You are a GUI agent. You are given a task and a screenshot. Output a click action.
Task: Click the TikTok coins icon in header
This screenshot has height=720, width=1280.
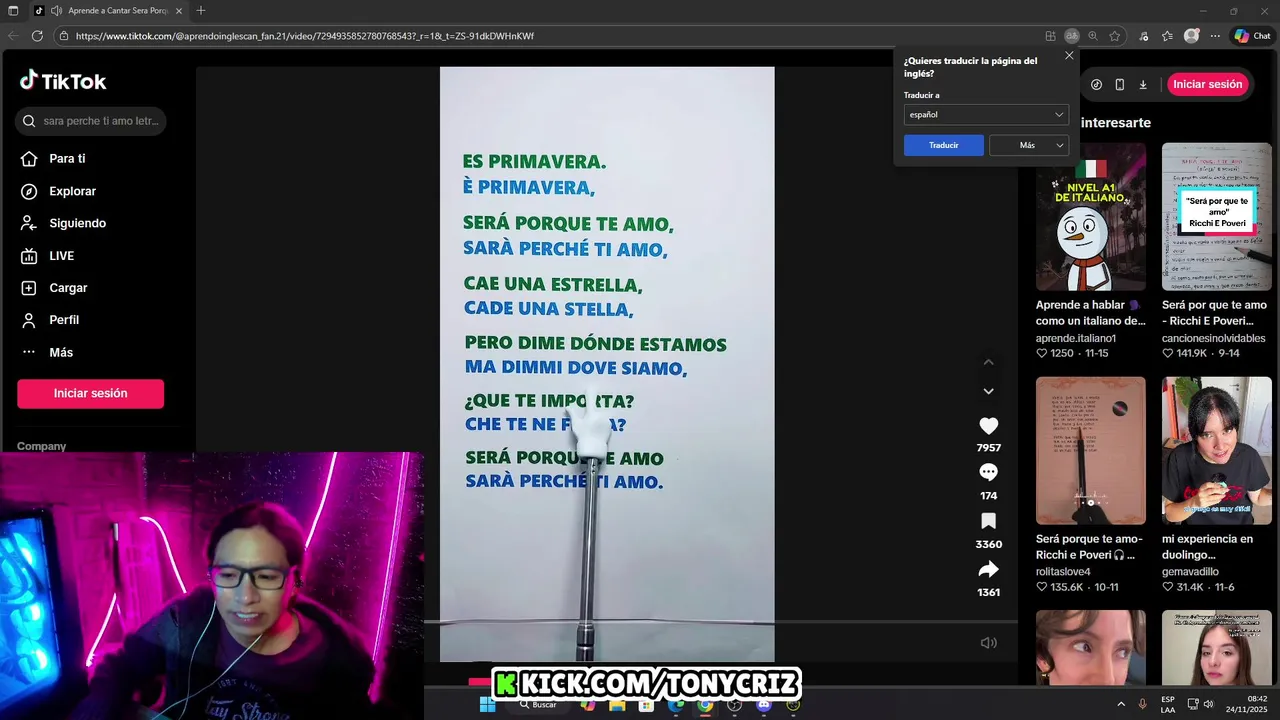(1096, 85)
